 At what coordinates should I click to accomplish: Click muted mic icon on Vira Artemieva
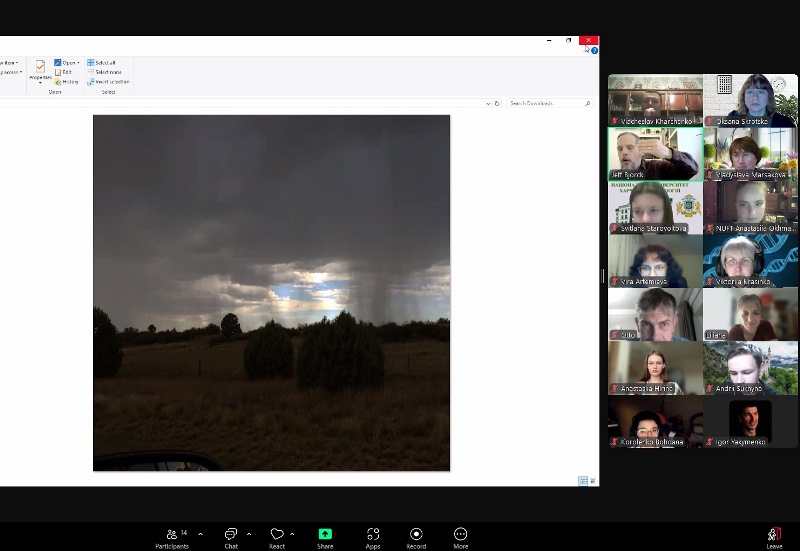pyautogui.click(x=614, y=282)
